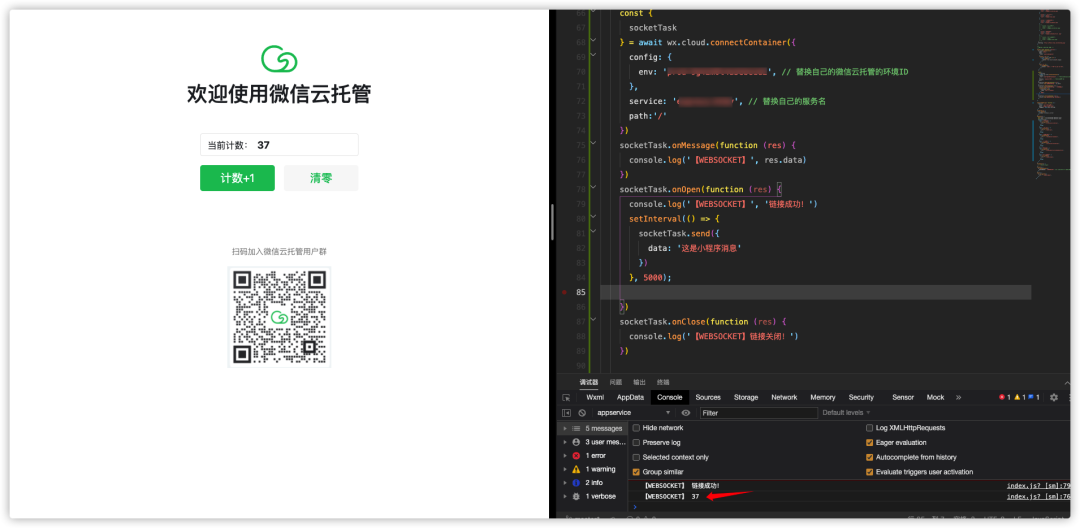Toggle the console sidebar panel icon

(566, 413)
